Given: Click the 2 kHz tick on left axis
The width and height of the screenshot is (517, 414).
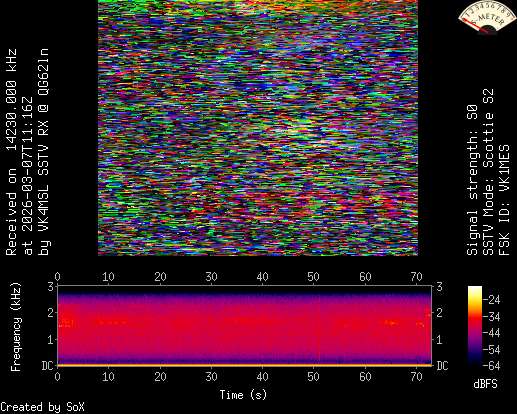Looking at the screenshot, I should (x=51, y=313).
